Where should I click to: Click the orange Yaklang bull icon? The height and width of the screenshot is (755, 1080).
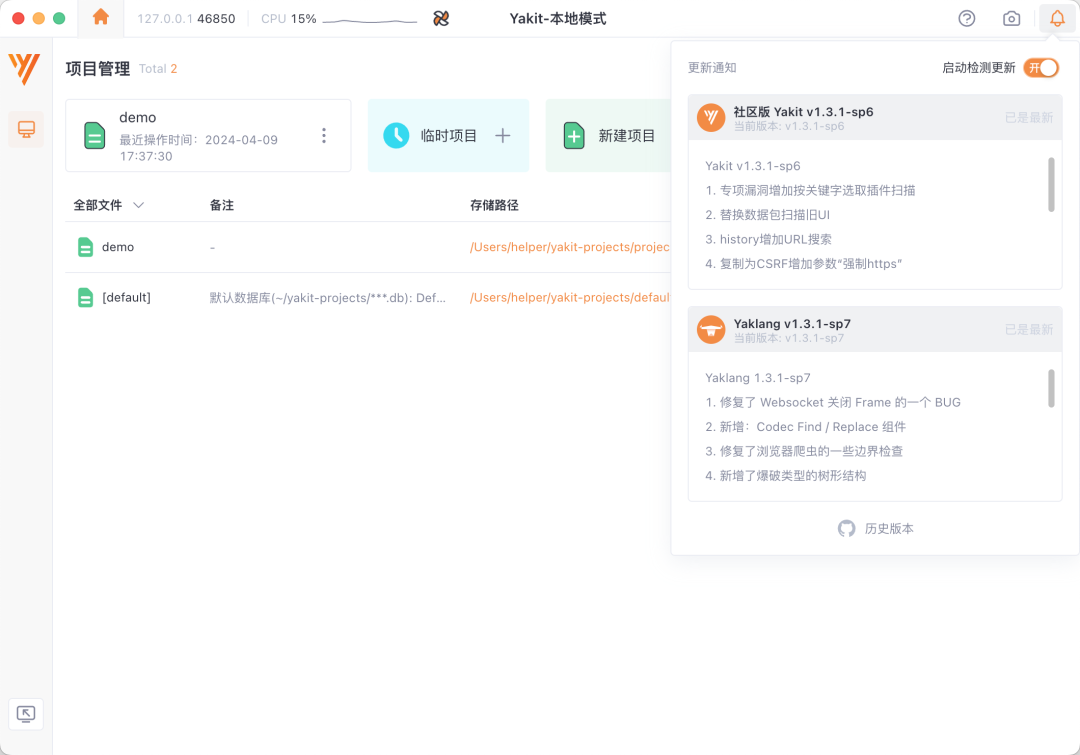(x=711, y=330)
